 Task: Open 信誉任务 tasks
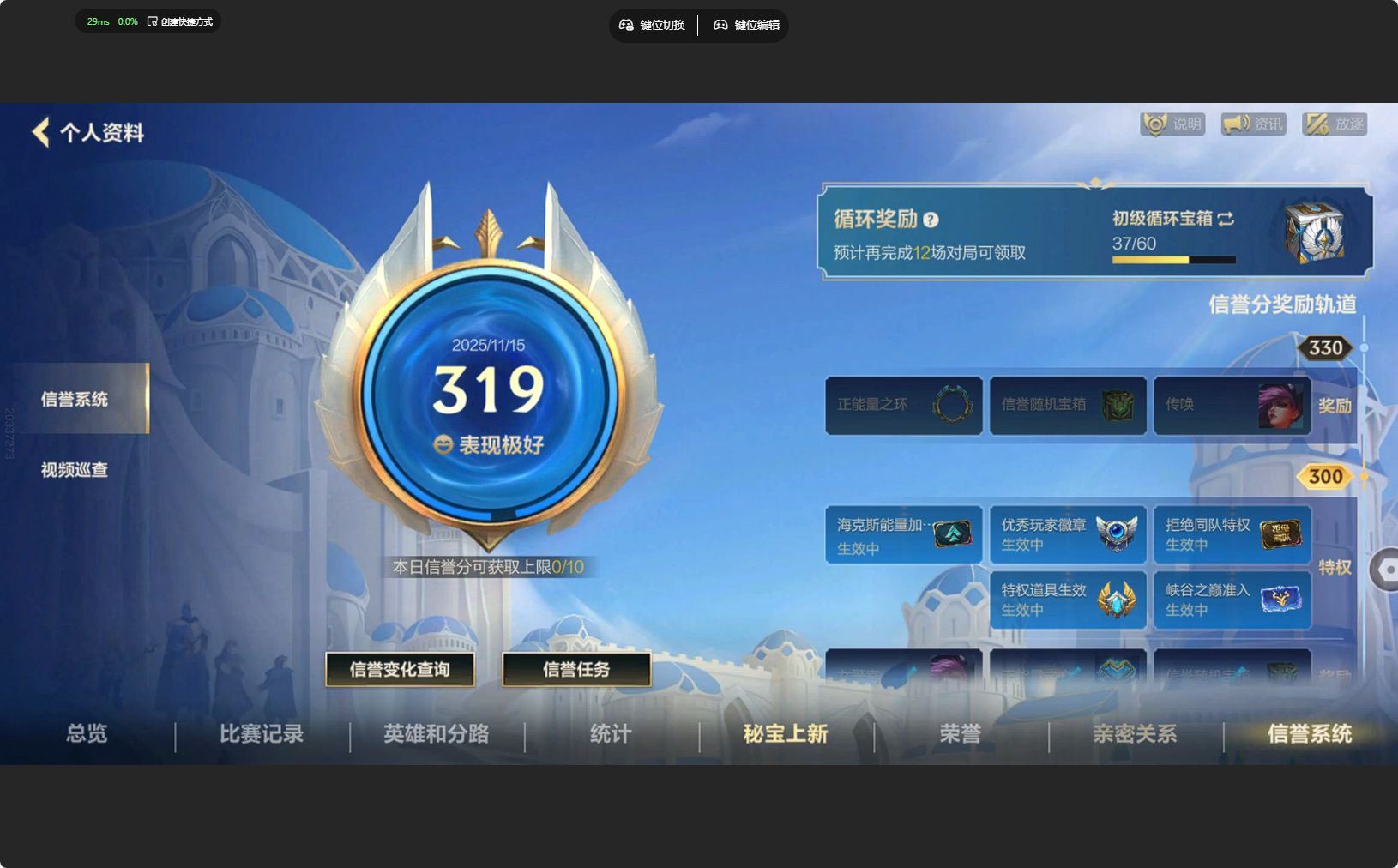[576, 670]
